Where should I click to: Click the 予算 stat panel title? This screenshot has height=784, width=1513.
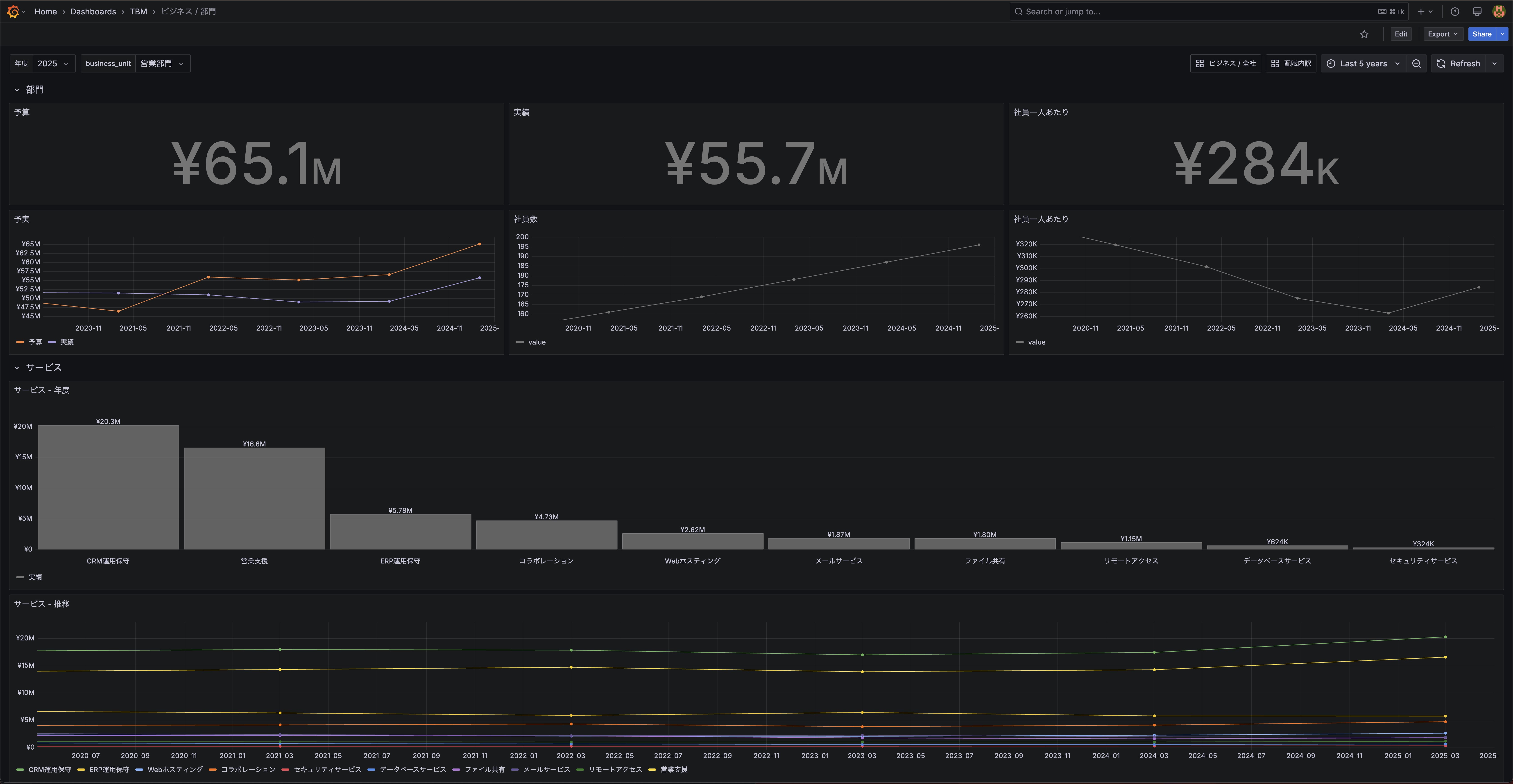[x=22, y=112]
